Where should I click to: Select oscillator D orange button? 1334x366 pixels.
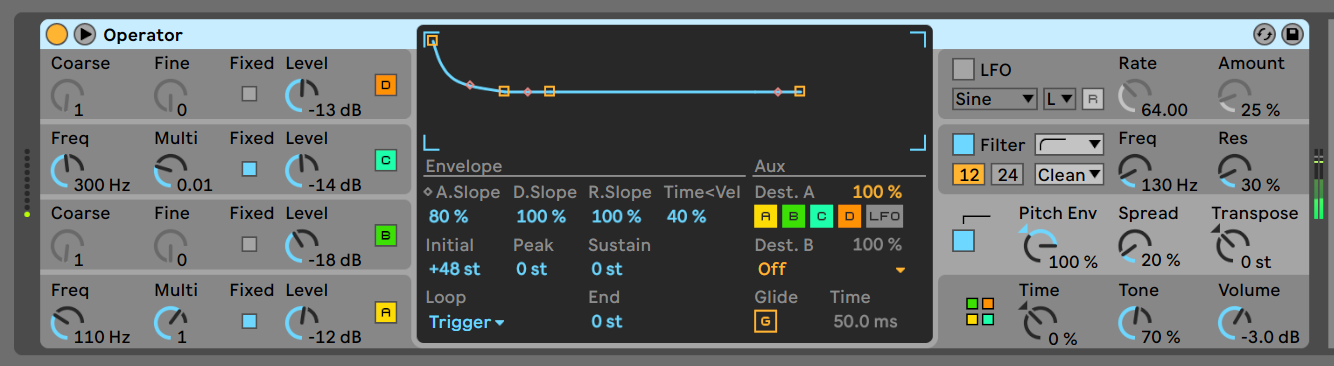(x=386, y=85)
